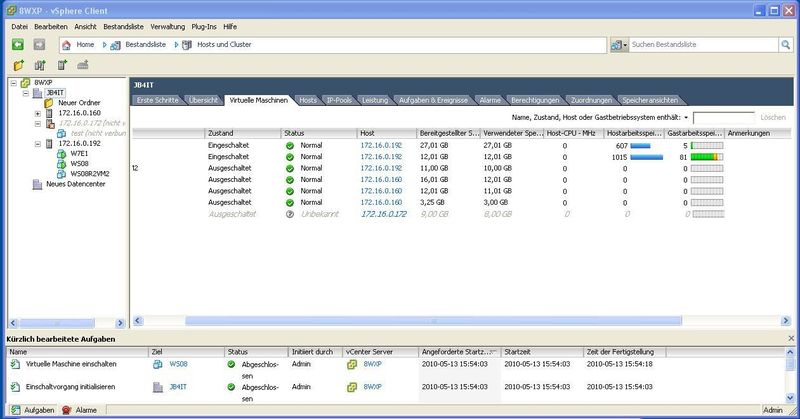Expand the 172.16.0.160 host node
Screen dimensions: 800x419
point(37,113)
